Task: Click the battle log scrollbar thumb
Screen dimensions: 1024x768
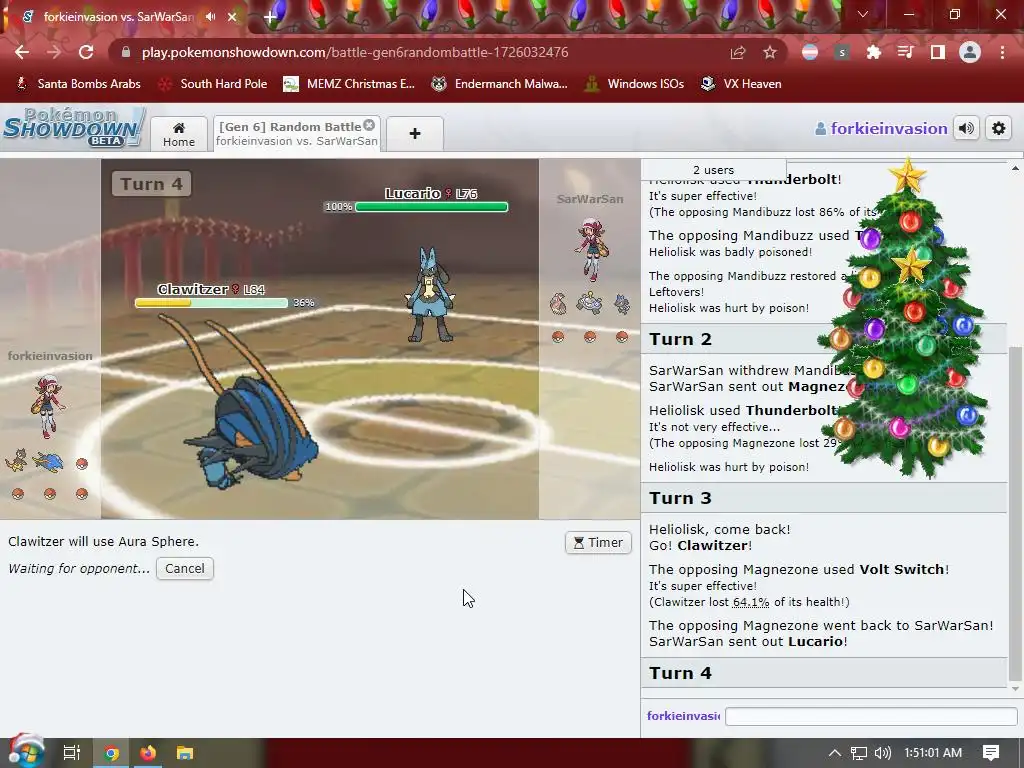Action: pyautogui.click(x=1015, y=513)
